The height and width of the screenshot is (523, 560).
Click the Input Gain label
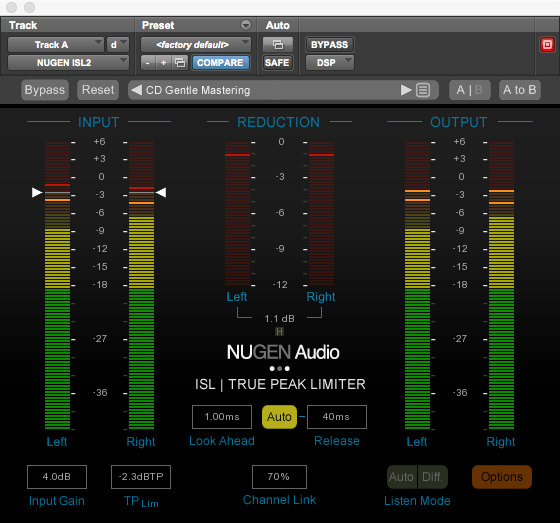(57, 501)
